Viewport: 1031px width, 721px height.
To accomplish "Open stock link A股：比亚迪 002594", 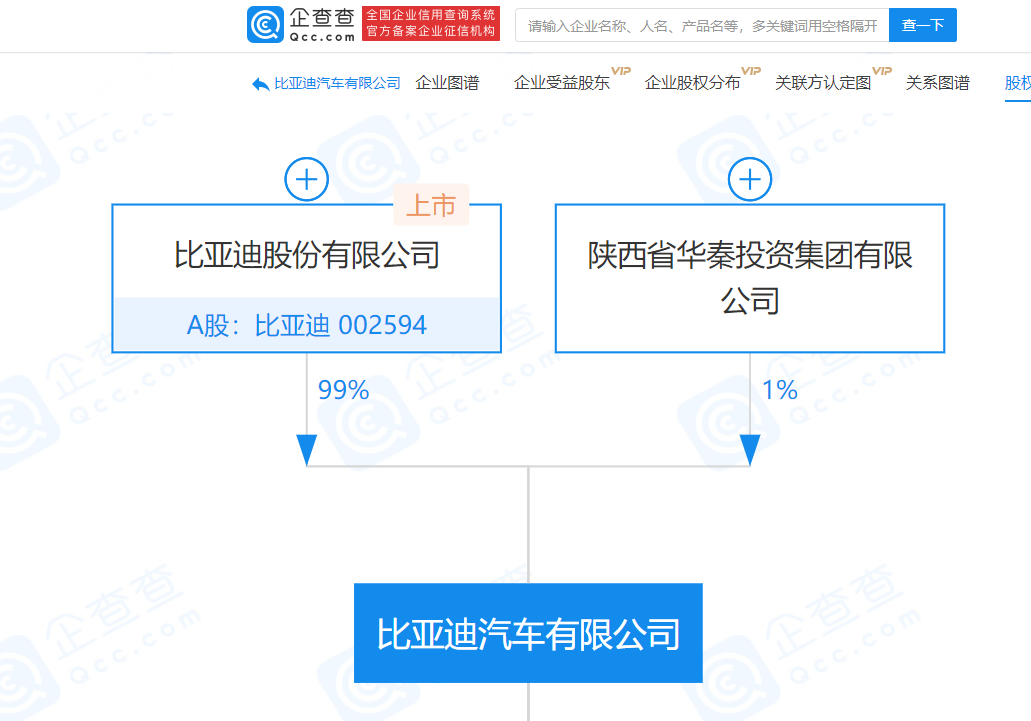I will [306, 324].
